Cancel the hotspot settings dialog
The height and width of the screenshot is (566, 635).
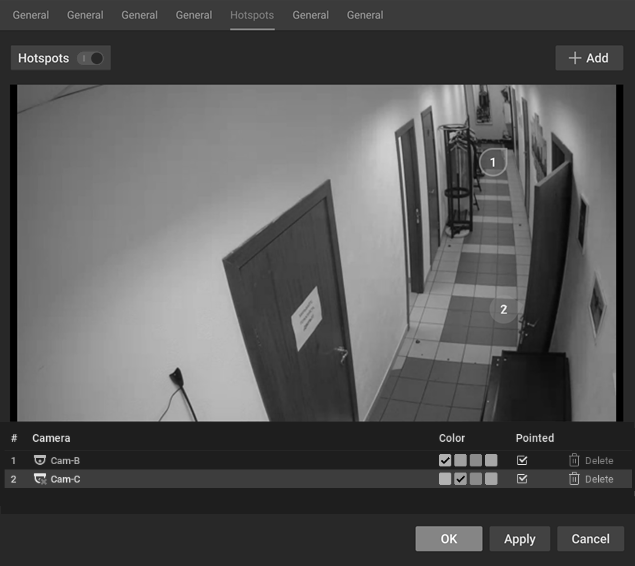pyautogui.click(x=590, y=539)
